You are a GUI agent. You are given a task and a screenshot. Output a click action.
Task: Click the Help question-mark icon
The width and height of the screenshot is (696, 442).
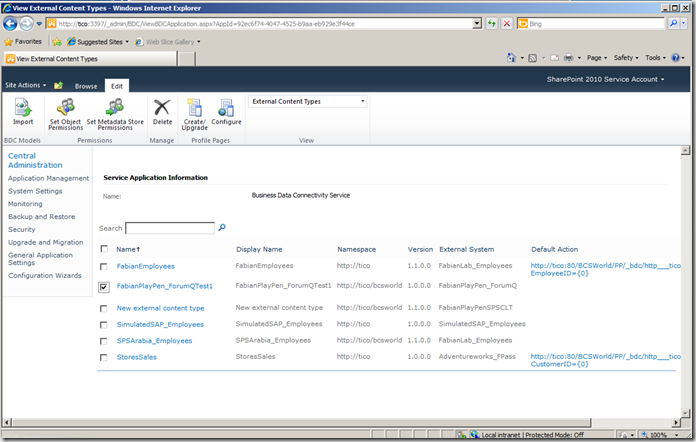point(676,58)
